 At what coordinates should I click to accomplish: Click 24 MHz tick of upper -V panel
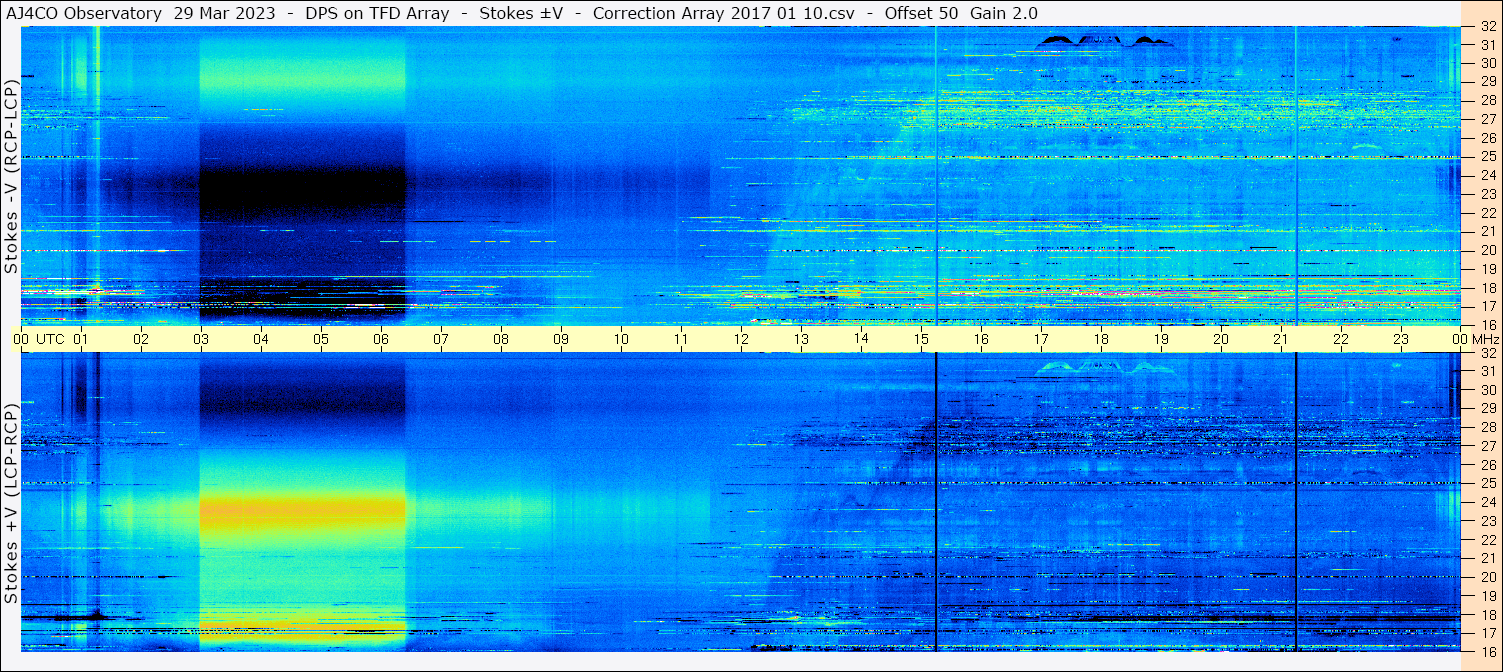pos(1487,175)
